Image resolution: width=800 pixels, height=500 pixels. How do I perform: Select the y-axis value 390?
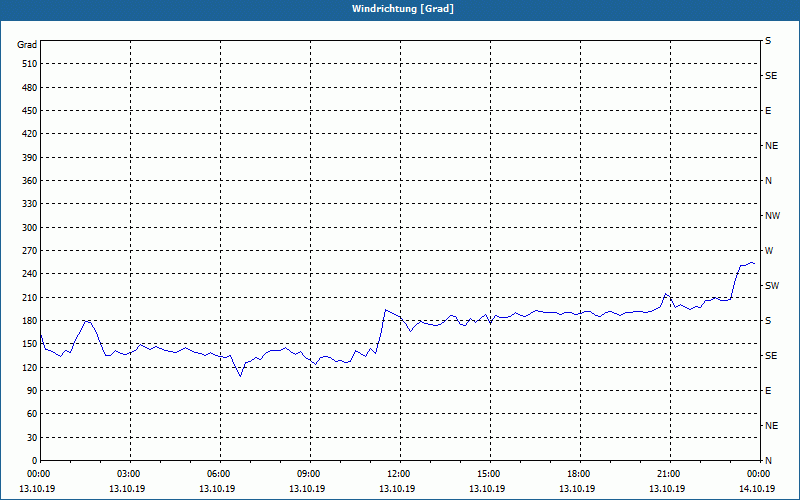30,158
